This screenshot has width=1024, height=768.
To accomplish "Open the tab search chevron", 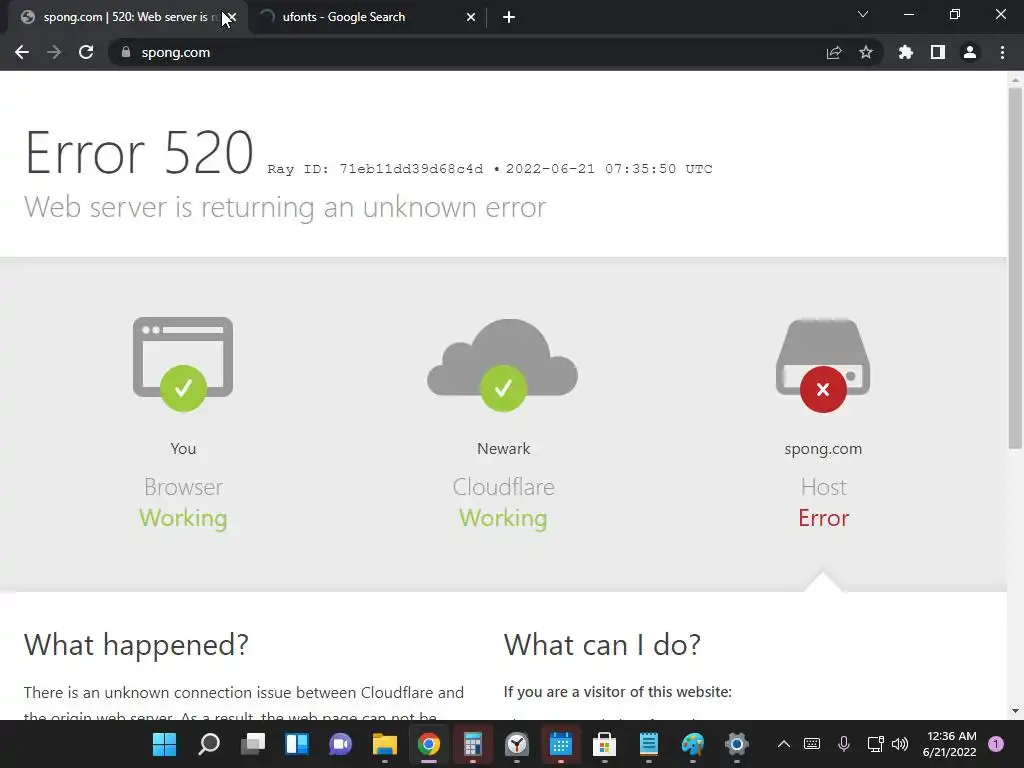I will click(x=863, y=14).
